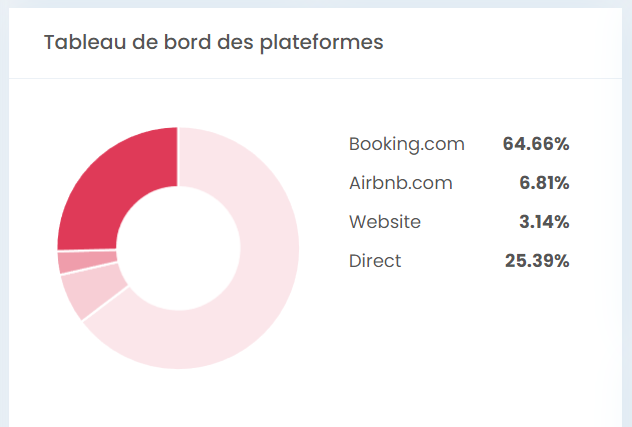Click empty card area below the legend

click(x=459, y=343)
